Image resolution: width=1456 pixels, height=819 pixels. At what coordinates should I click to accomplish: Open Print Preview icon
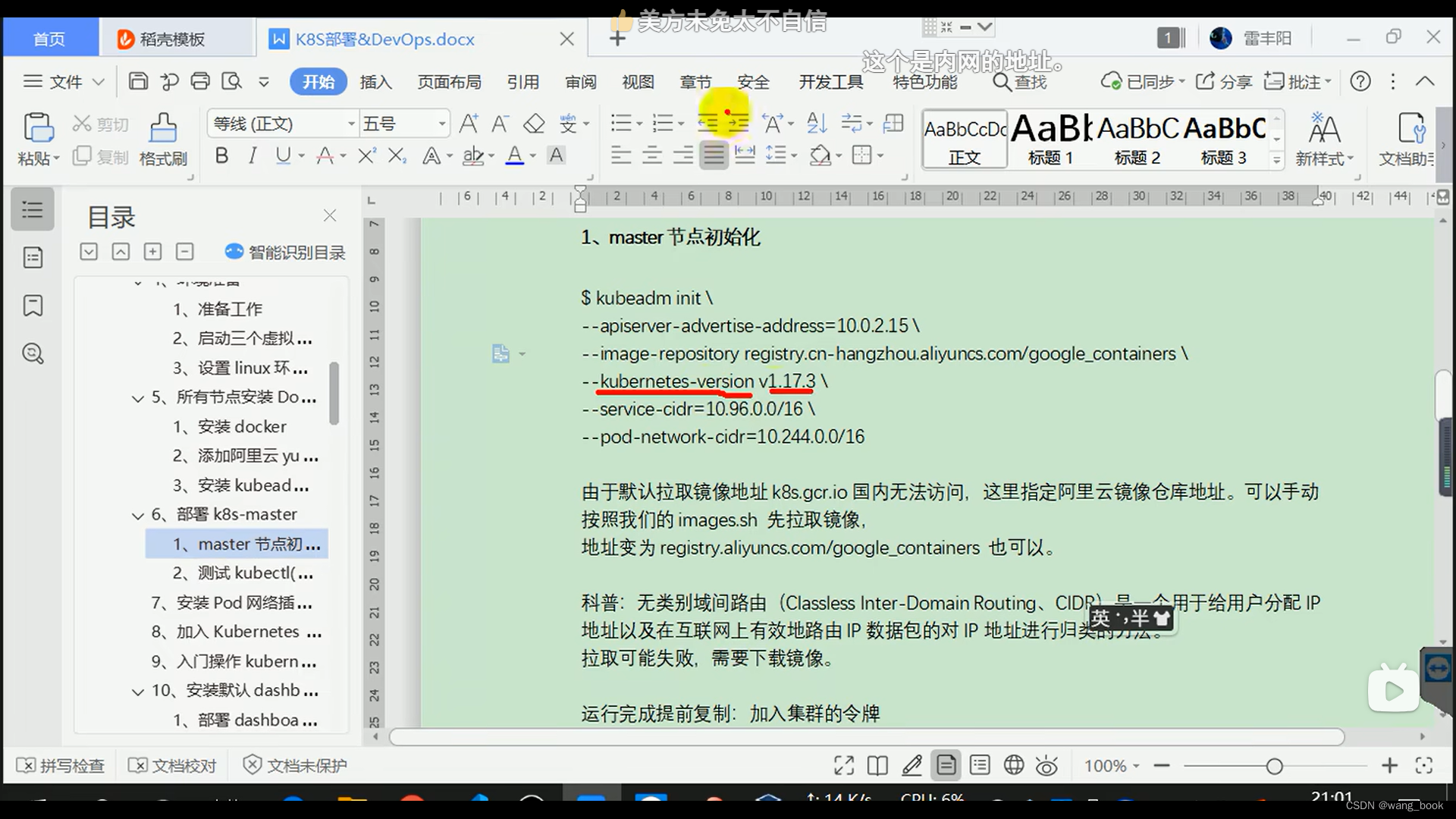(231, 81)
